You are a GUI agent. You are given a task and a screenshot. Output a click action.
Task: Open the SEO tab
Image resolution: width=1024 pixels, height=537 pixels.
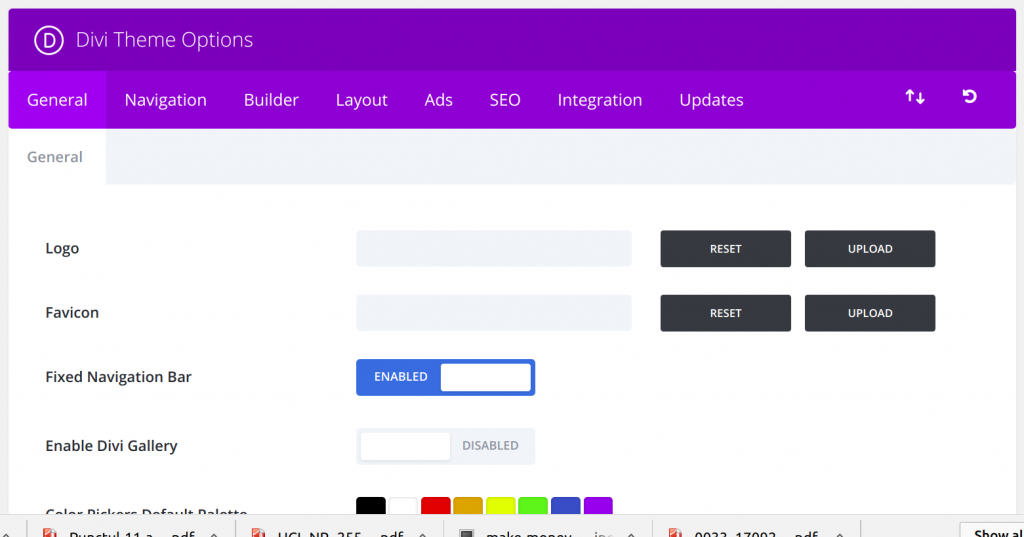coord(505,100)
